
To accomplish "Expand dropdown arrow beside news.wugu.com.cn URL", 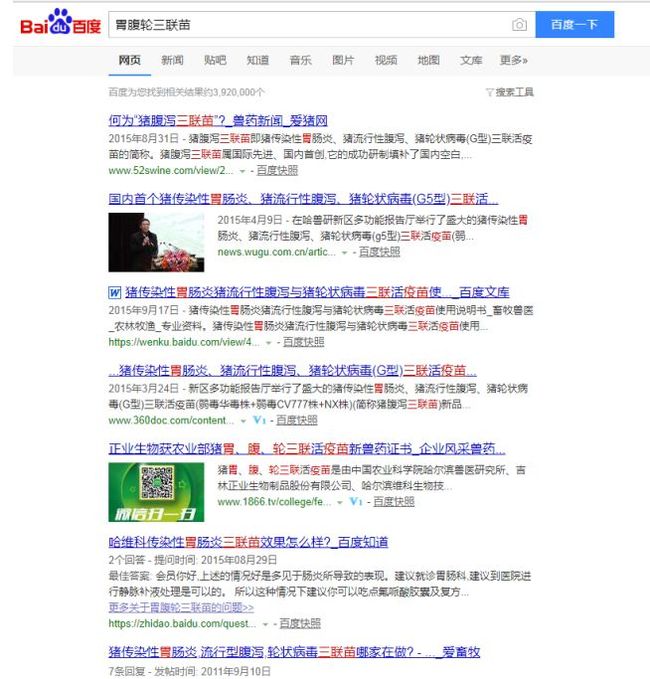I will click(344, 253).
